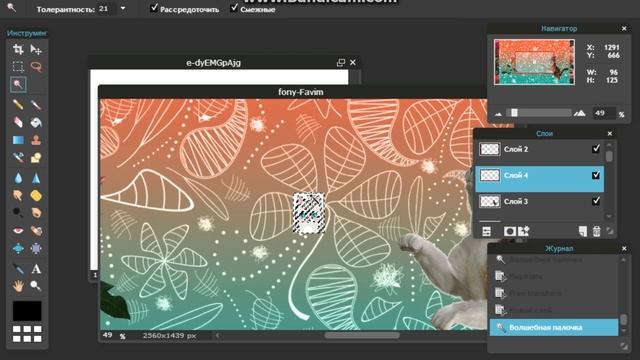Open the Толерантность value dropdown arrow
Viewport: 640px width, 360px height.
tap(123, 8)
